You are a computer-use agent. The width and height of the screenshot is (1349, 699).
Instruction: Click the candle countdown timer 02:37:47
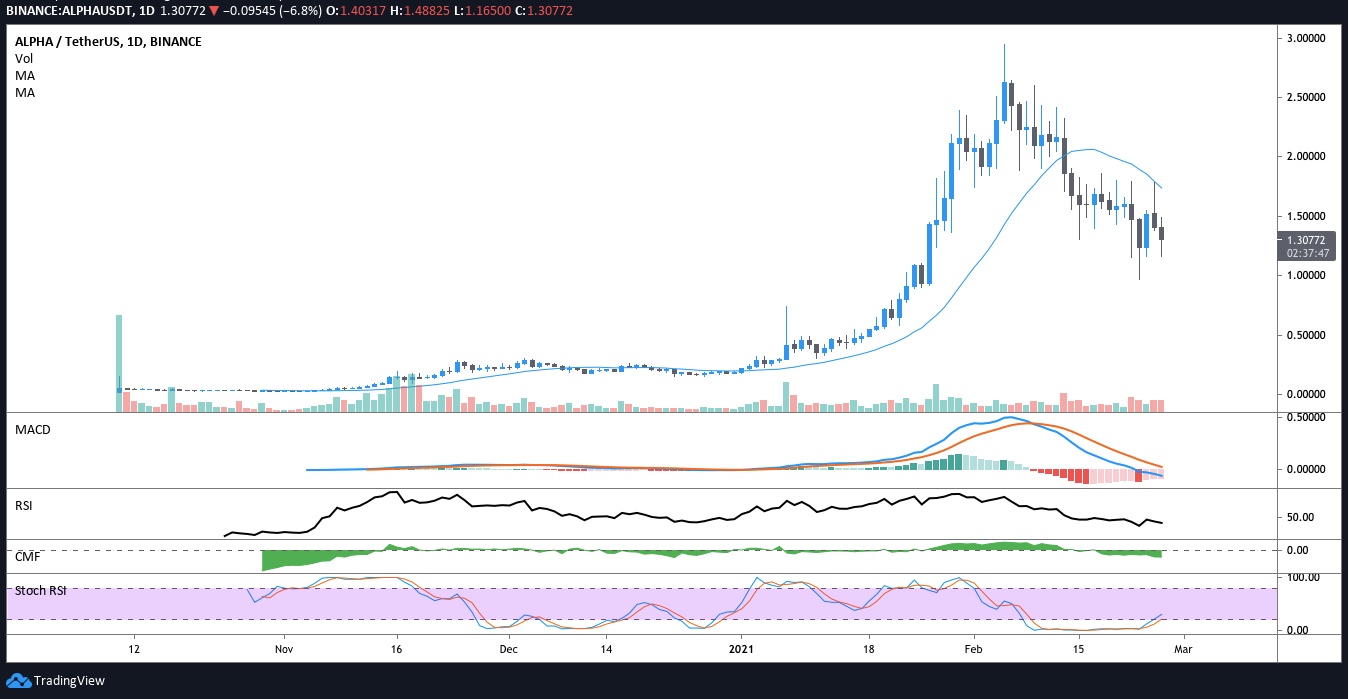1308,254
